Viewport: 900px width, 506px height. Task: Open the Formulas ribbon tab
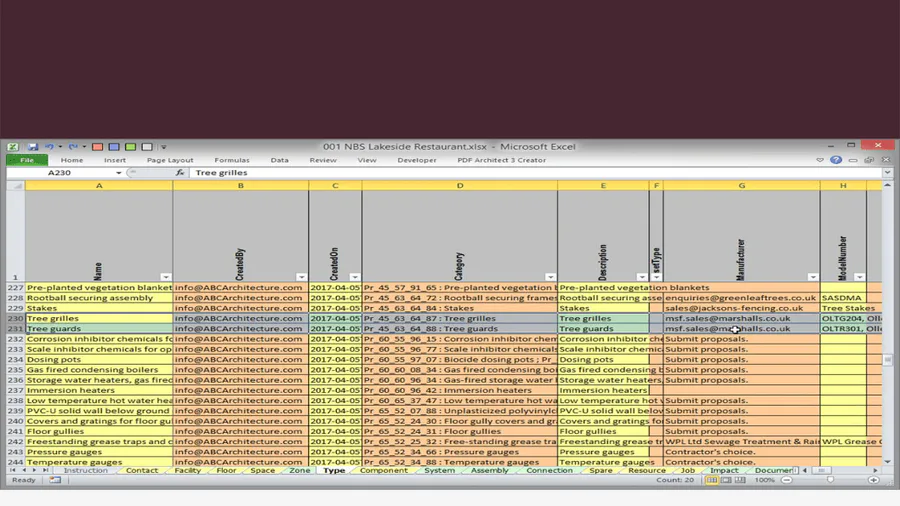click(232, 160)
